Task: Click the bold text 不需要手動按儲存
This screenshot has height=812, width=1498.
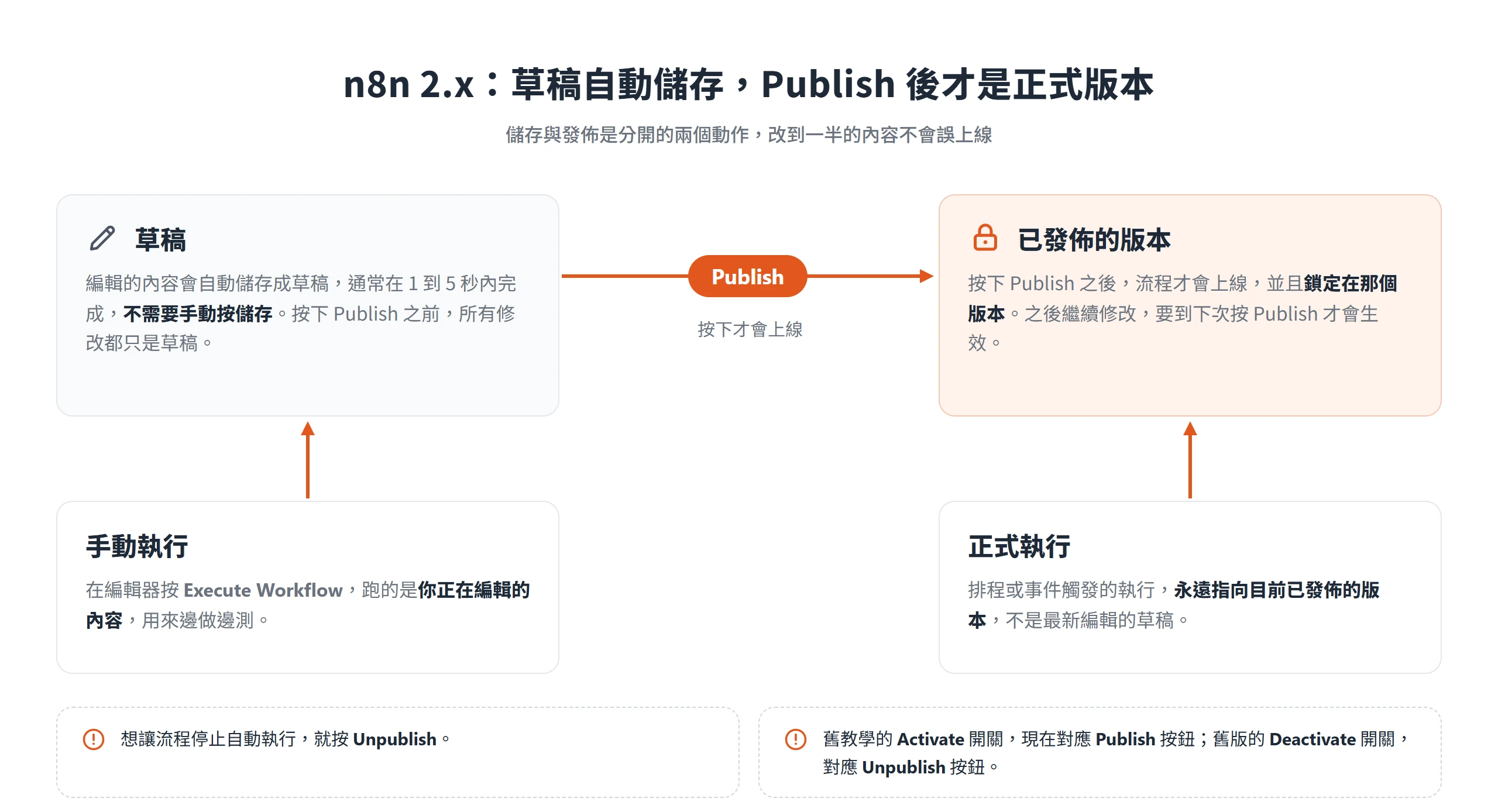Action: (x=198, y=314)
